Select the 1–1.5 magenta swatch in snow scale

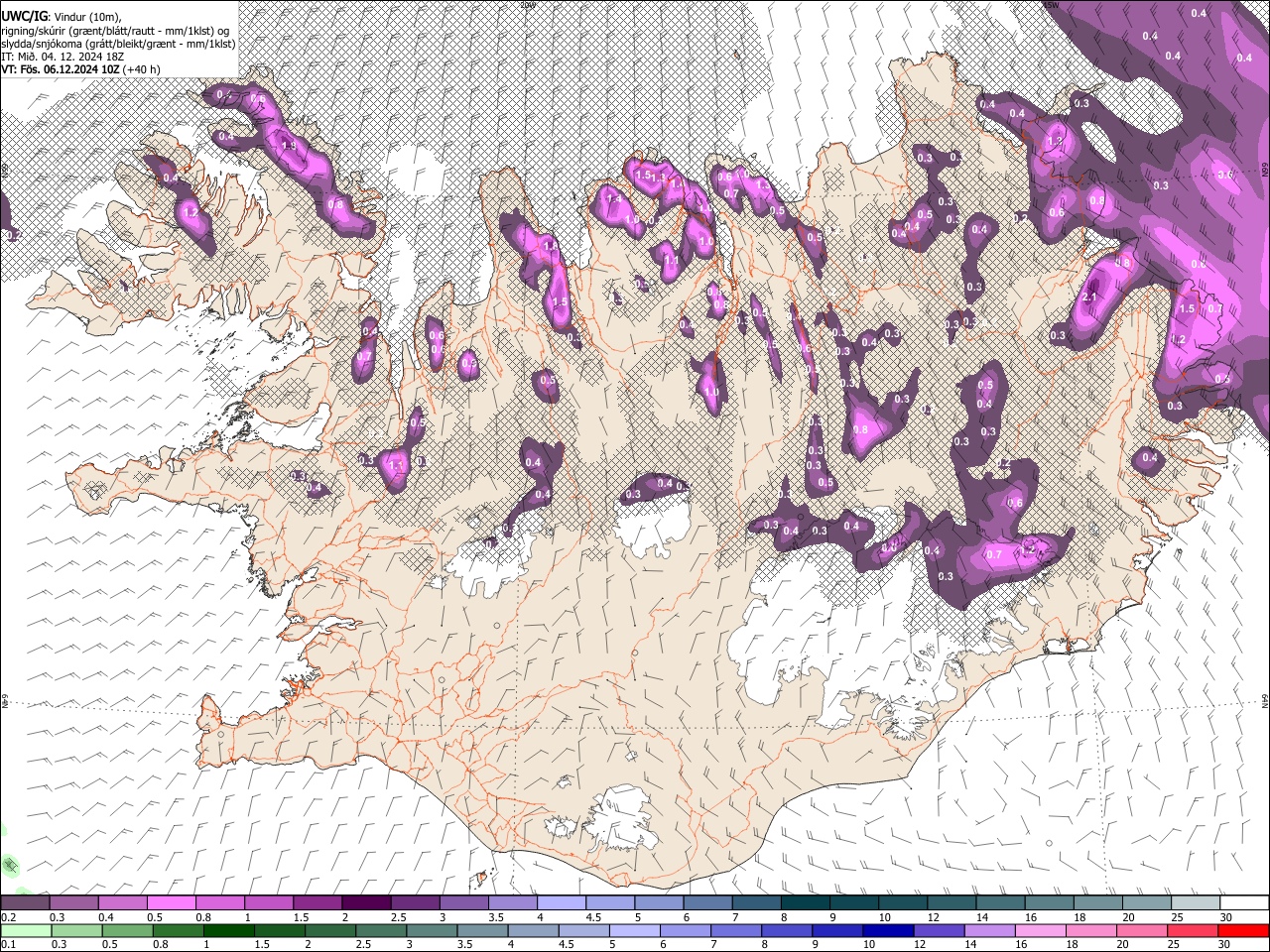tap(268, 902)
